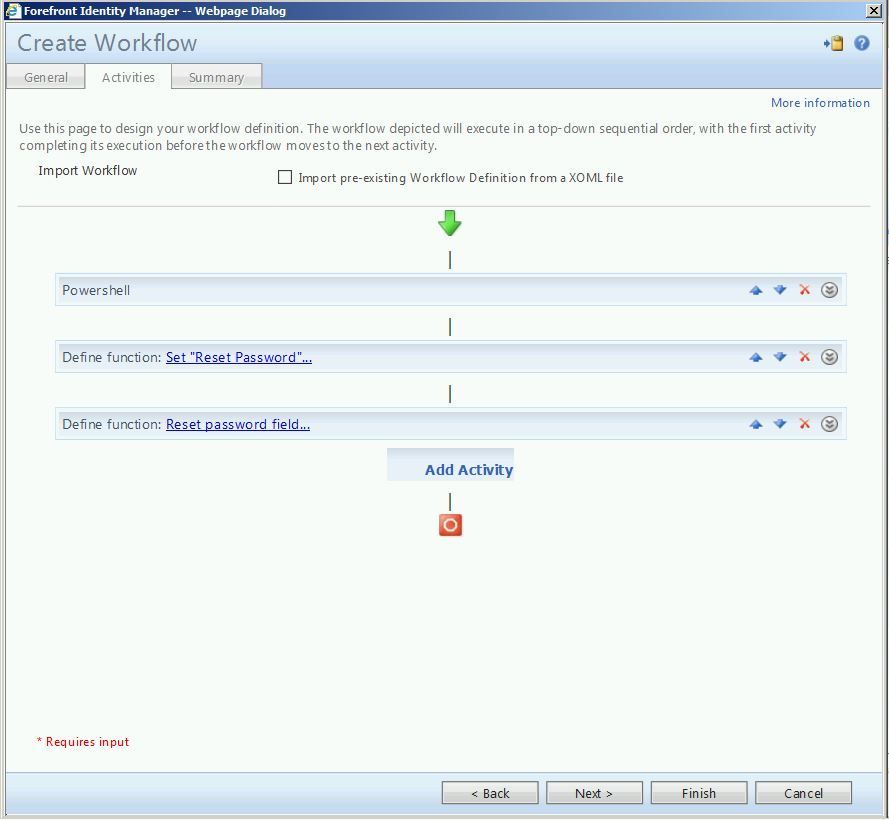Delete the Set "Reset Password" activity
Screen dimensions: 889x820
coord(805,357)
